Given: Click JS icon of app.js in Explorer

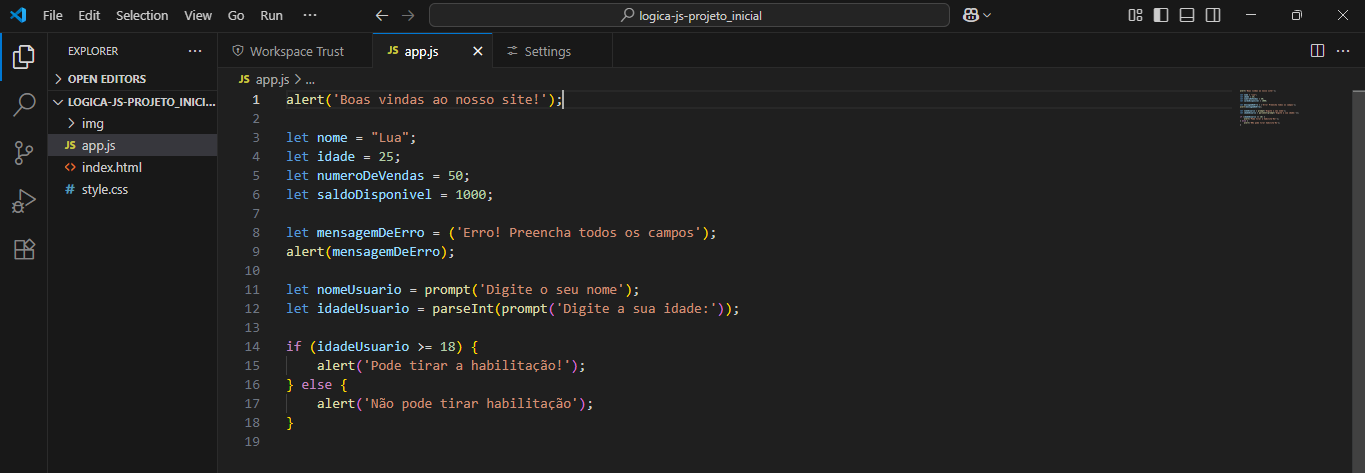Looking at the screenshot, I should [x=70, y=145].
